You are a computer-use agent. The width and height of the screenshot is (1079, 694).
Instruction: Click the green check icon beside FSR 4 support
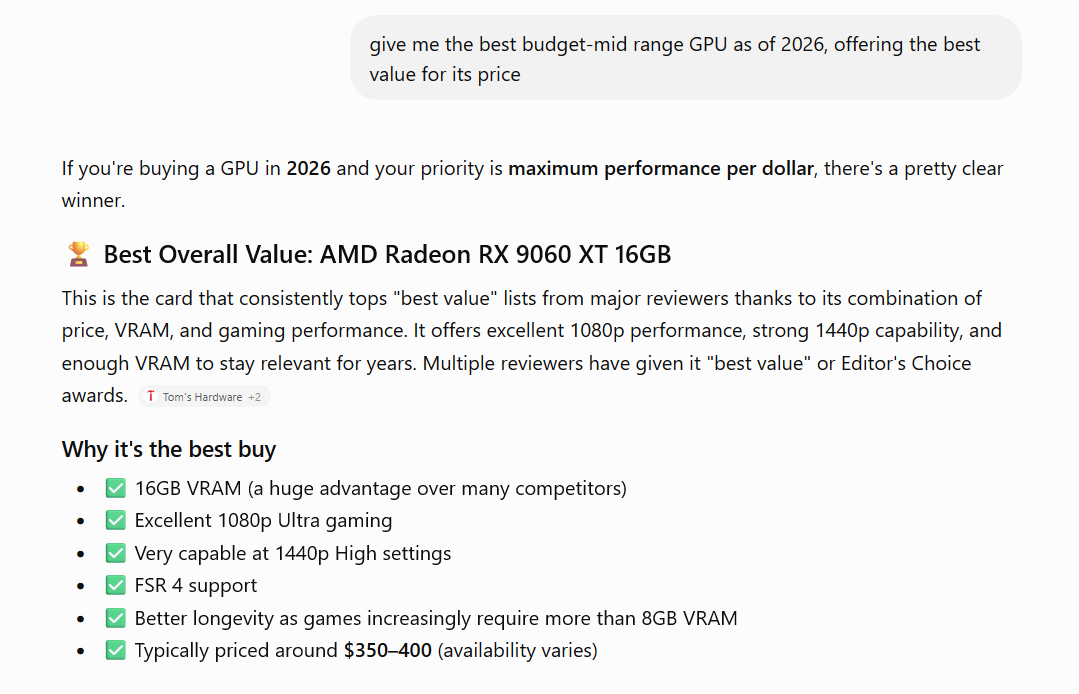click(116, 585)
